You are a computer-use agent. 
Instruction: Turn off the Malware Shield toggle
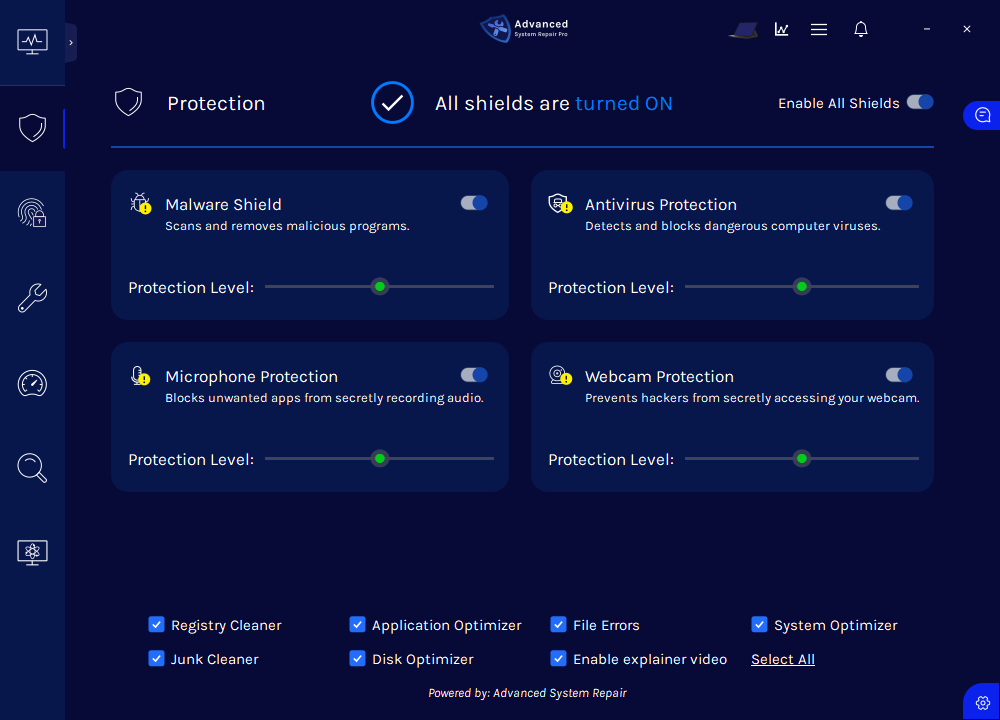tap(474, 203)
